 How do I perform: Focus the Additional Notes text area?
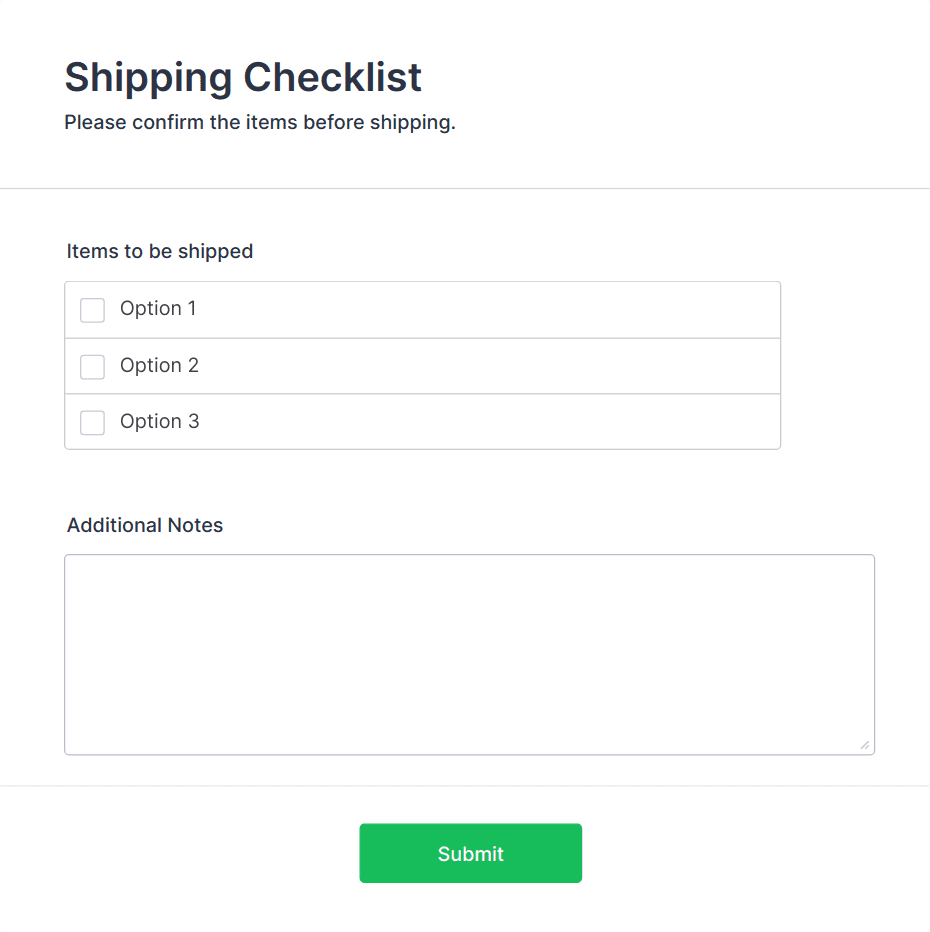pyautogui.click(x=469, y=654)
